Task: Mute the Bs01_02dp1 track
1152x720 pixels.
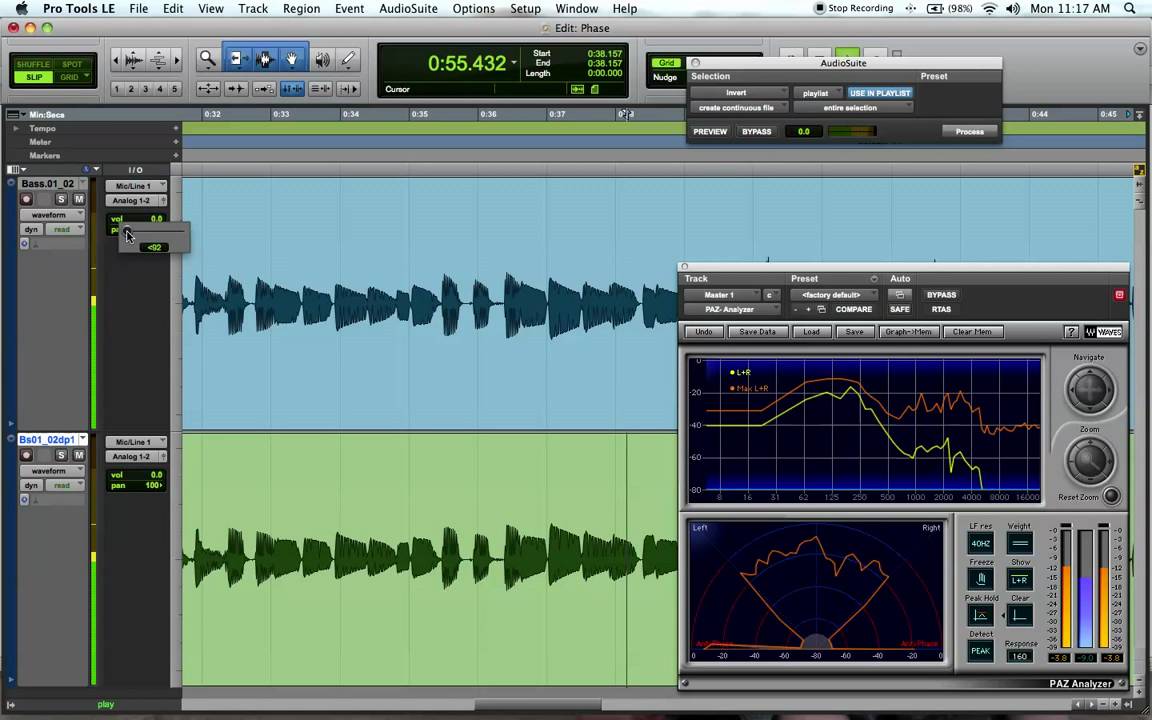Action: click(x=79, y=455)
